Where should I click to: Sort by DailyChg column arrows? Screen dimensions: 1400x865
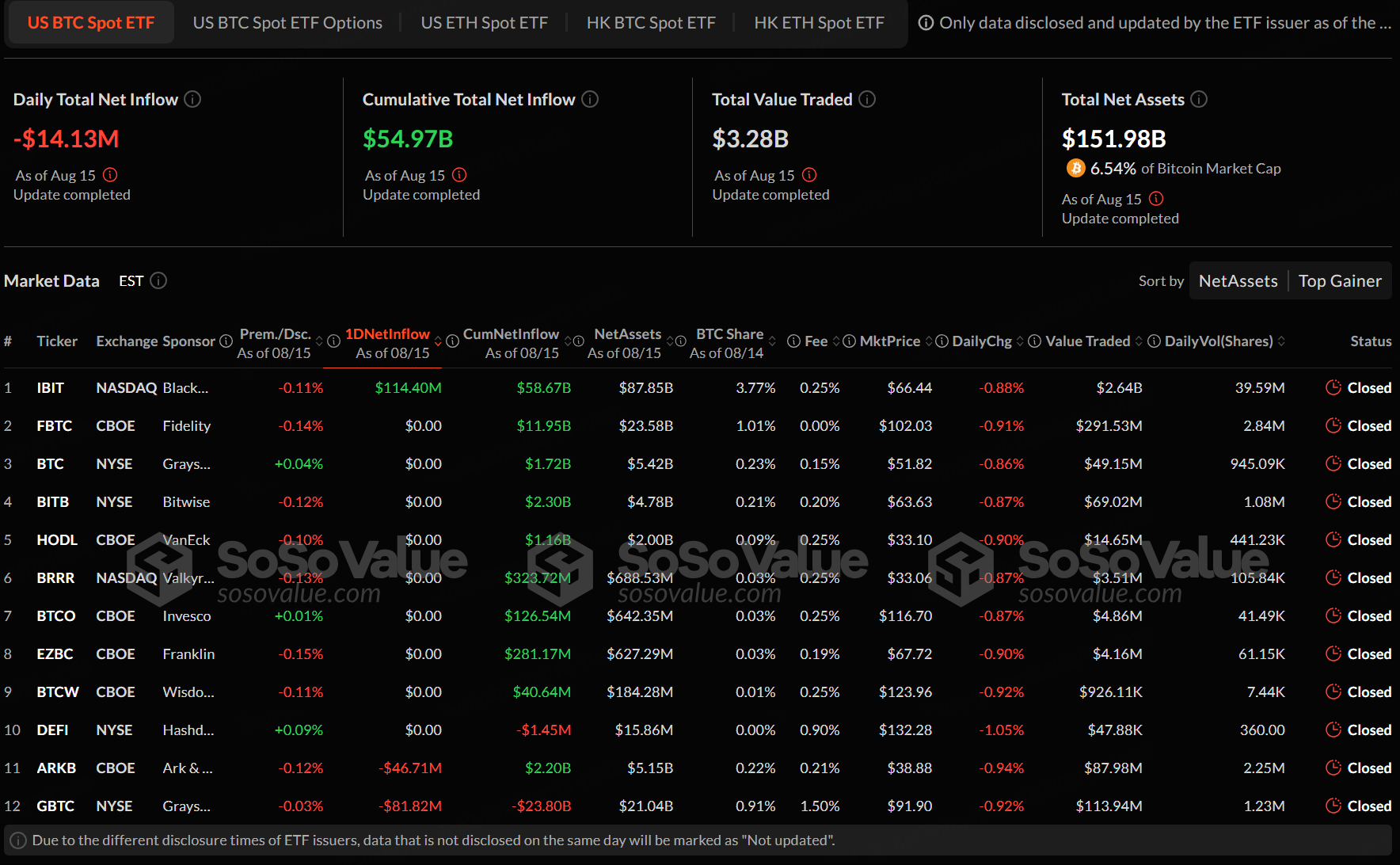coord(1020,341)
